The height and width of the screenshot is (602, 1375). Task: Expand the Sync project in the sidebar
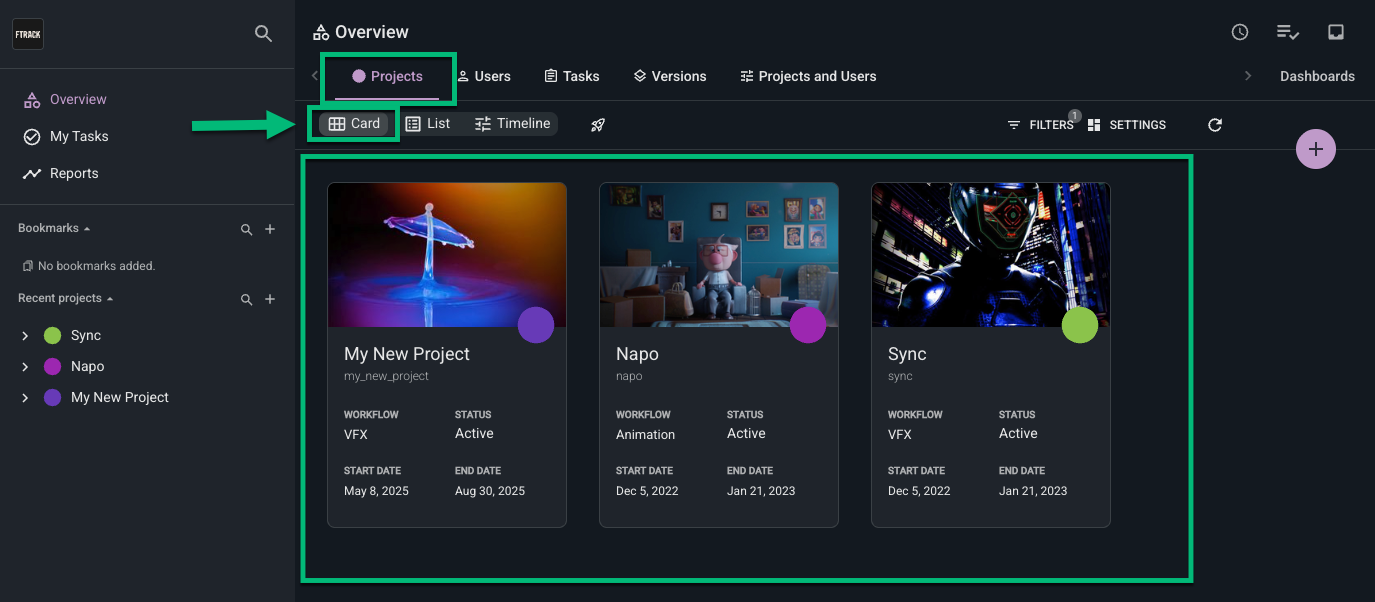(26, 336)
